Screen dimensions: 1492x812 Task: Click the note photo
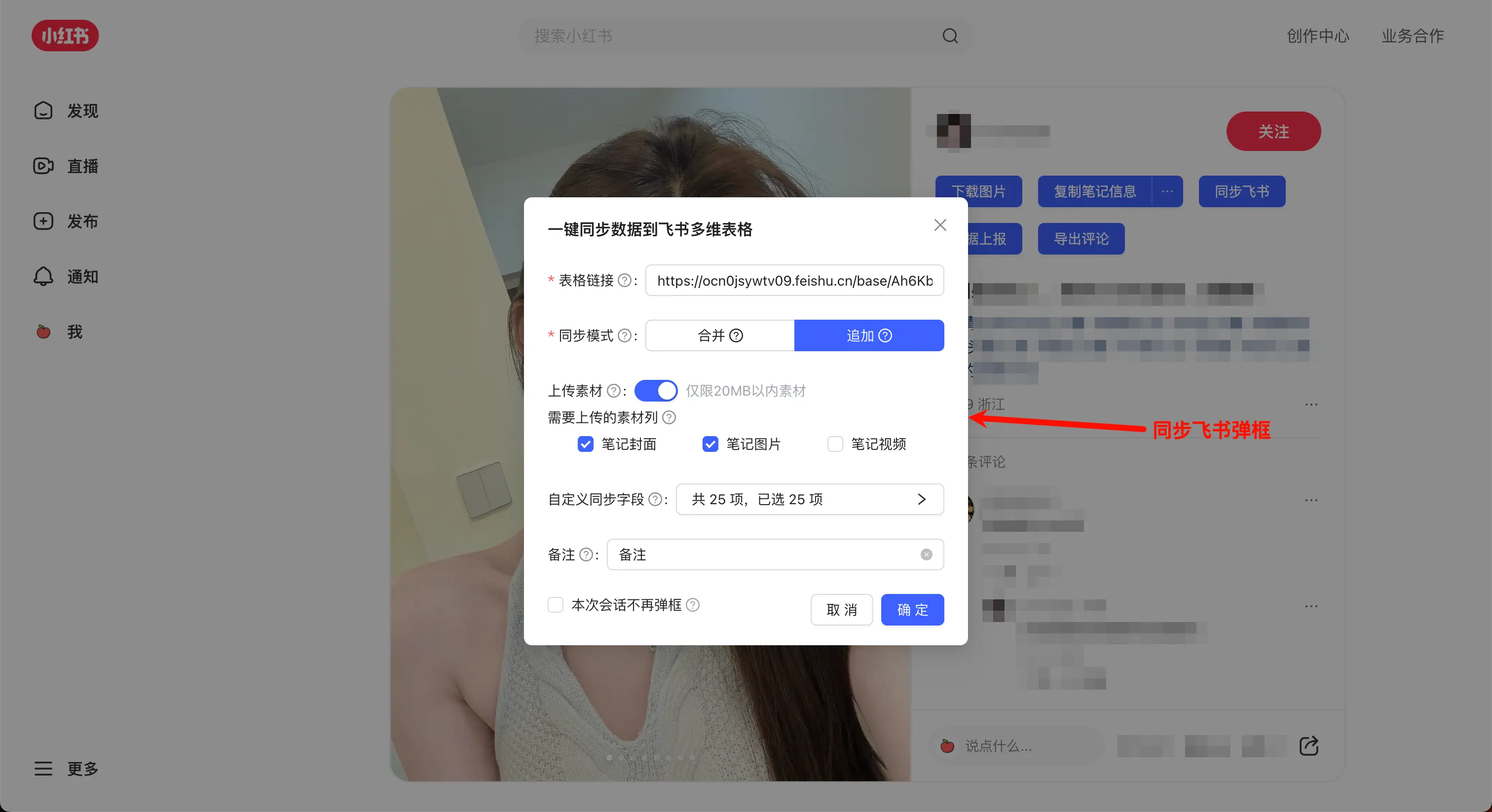[650, 435]
